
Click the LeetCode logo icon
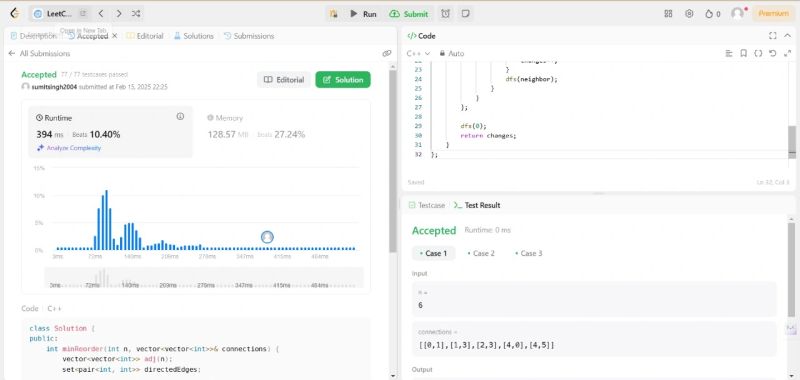pos(15,14)
